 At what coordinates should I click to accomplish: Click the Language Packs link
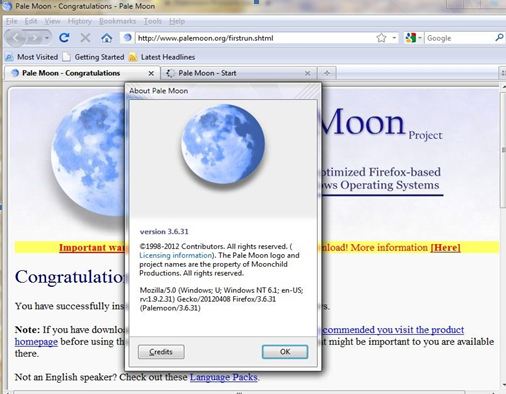click(224, 377)
